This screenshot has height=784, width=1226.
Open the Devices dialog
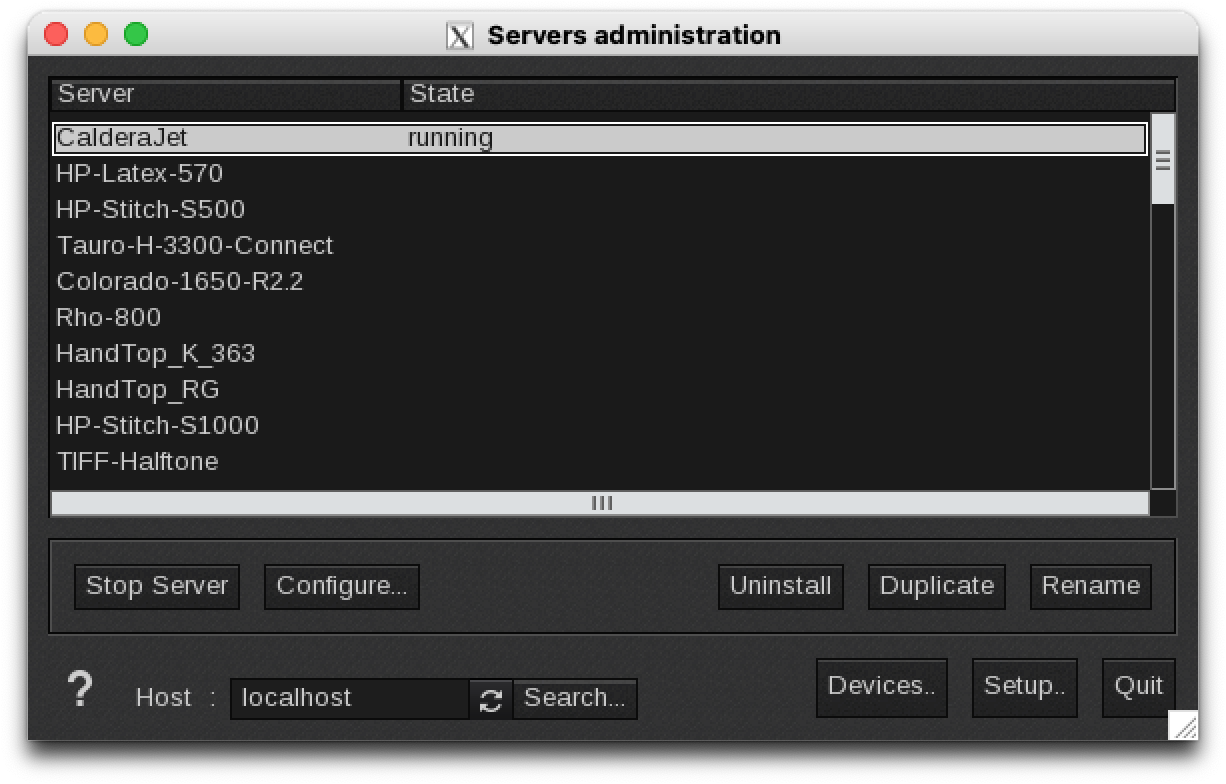pos(882,687)
